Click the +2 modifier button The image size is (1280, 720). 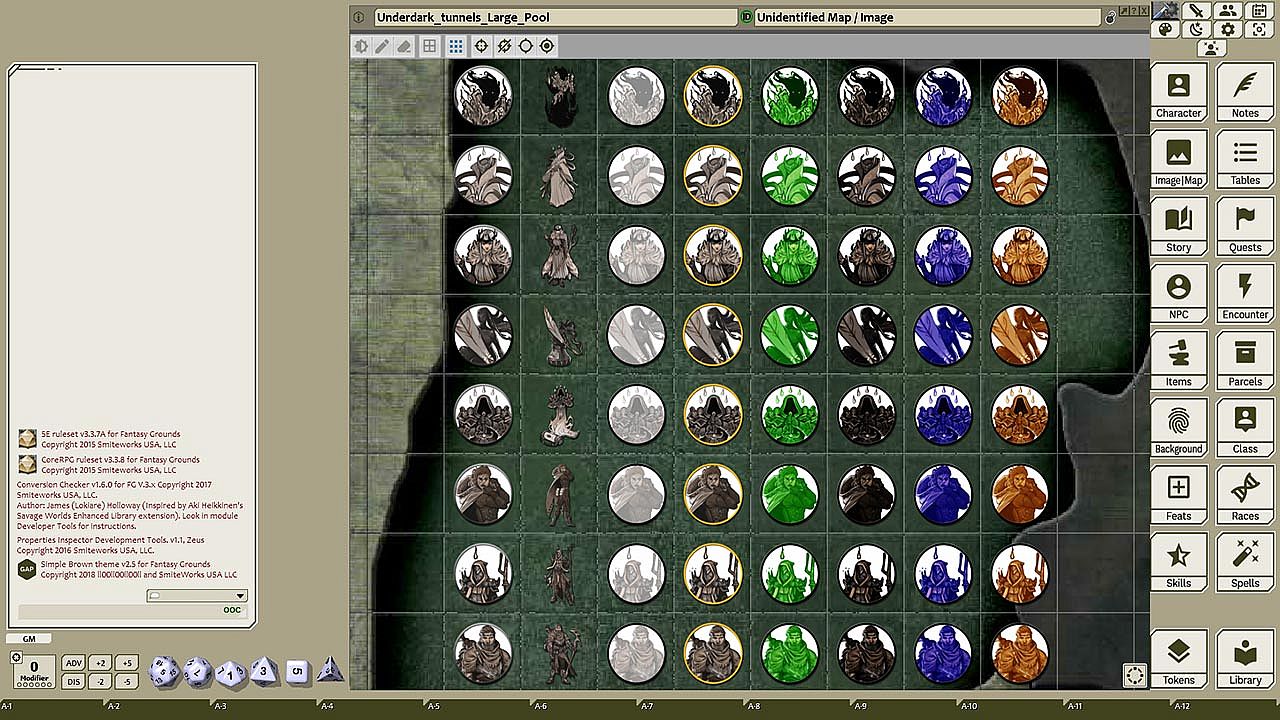101,663
